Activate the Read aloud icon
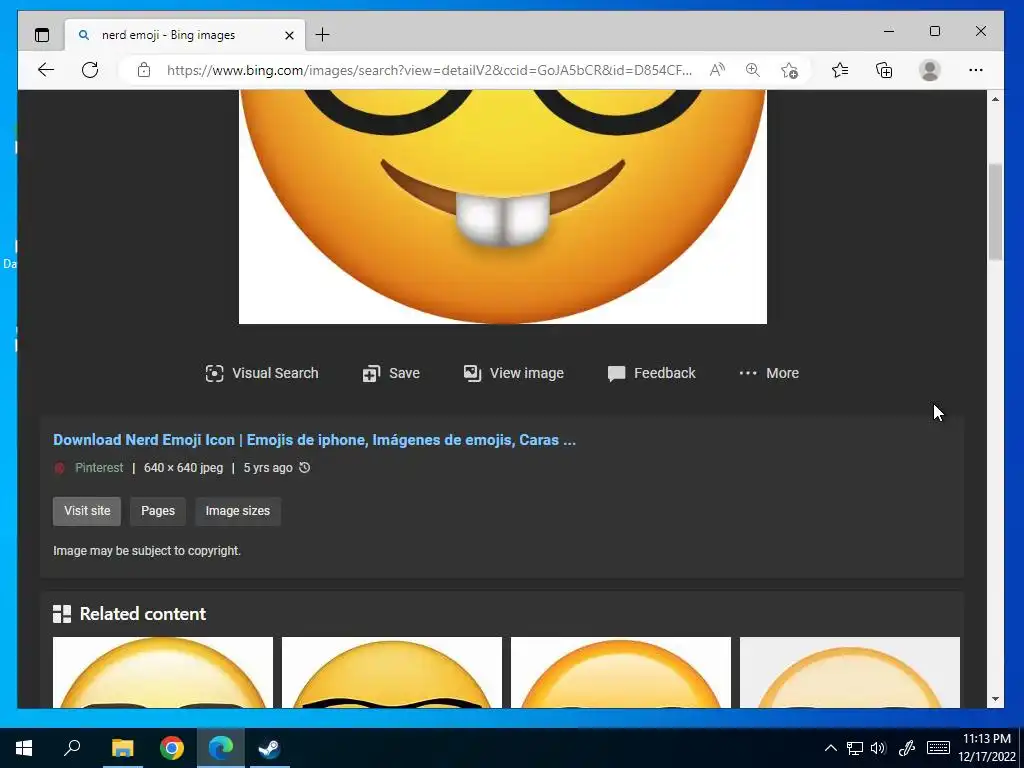This screenshot has height=768, width=1024. 717,70
